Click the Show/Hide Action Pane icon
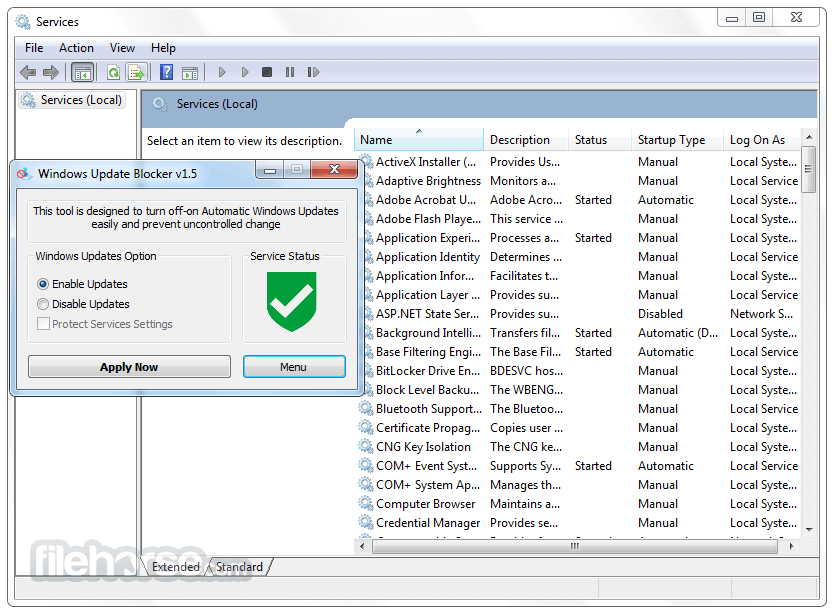834x612 pixels. (x=190, y=72)
